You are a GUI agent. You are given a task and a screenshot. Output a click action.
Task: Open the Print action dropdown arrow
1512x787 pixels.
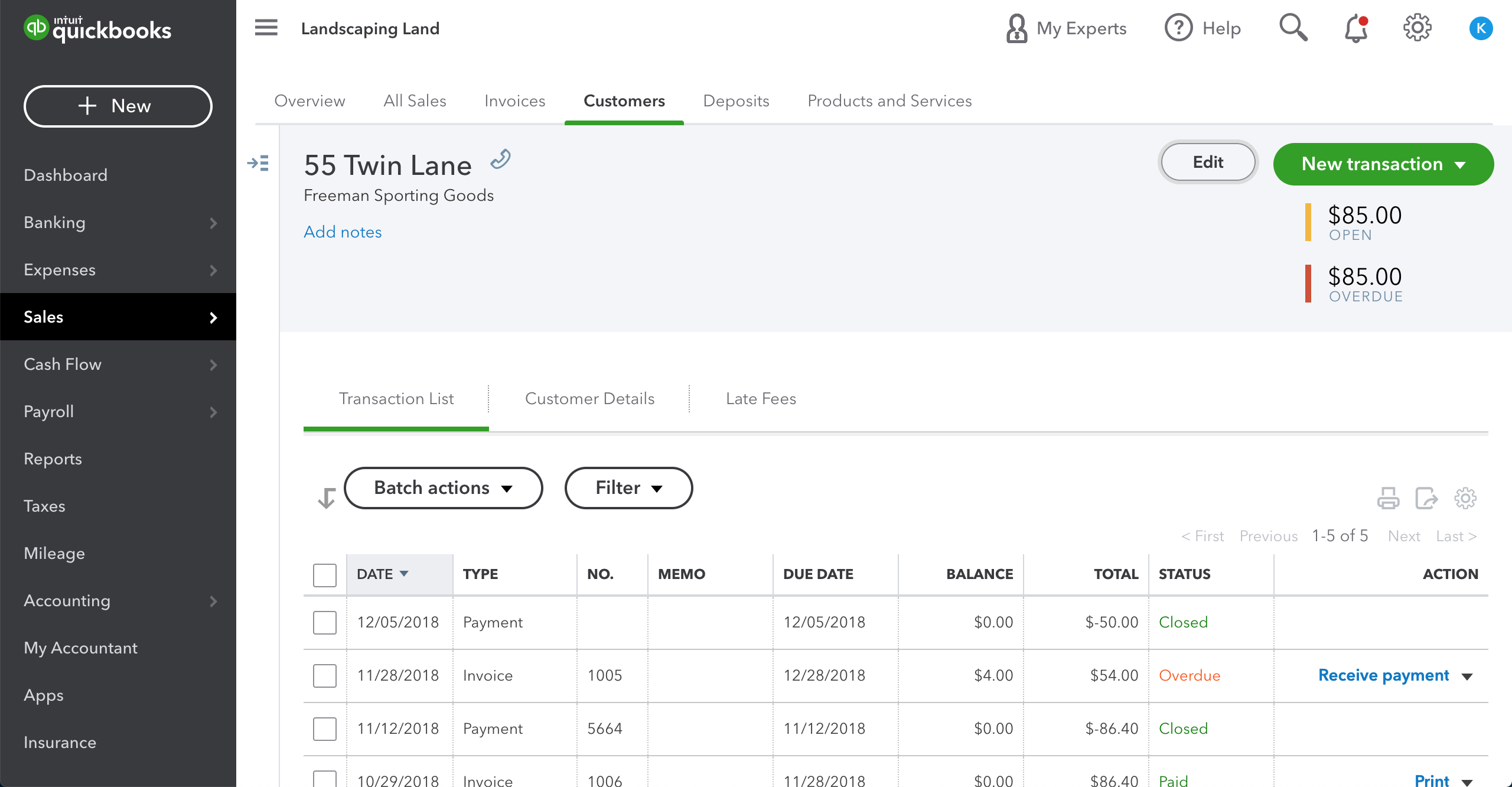click(1467, 782)
